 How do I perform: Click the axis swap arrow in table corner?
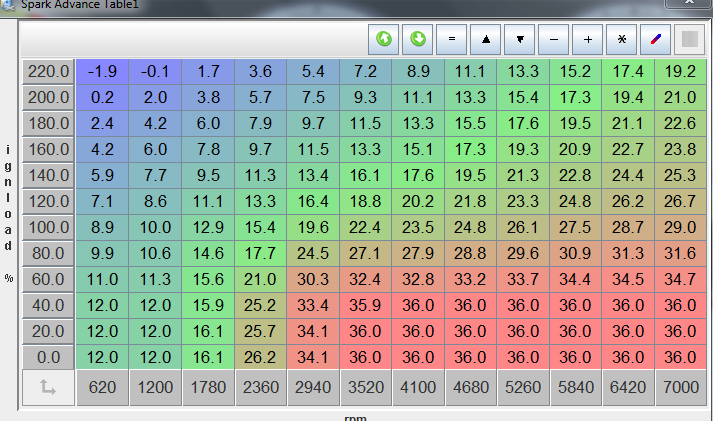[x=48, y=388]
